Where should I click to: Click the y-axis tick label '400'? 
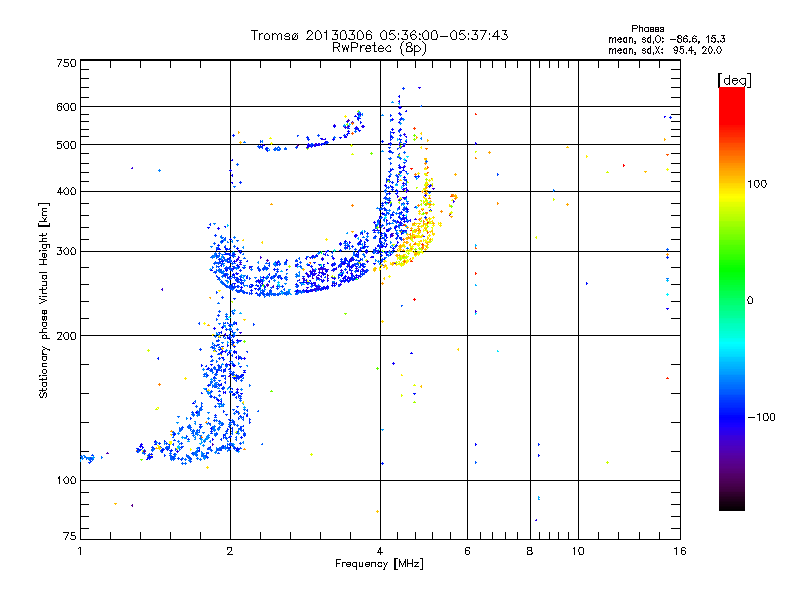pos(66,192)
